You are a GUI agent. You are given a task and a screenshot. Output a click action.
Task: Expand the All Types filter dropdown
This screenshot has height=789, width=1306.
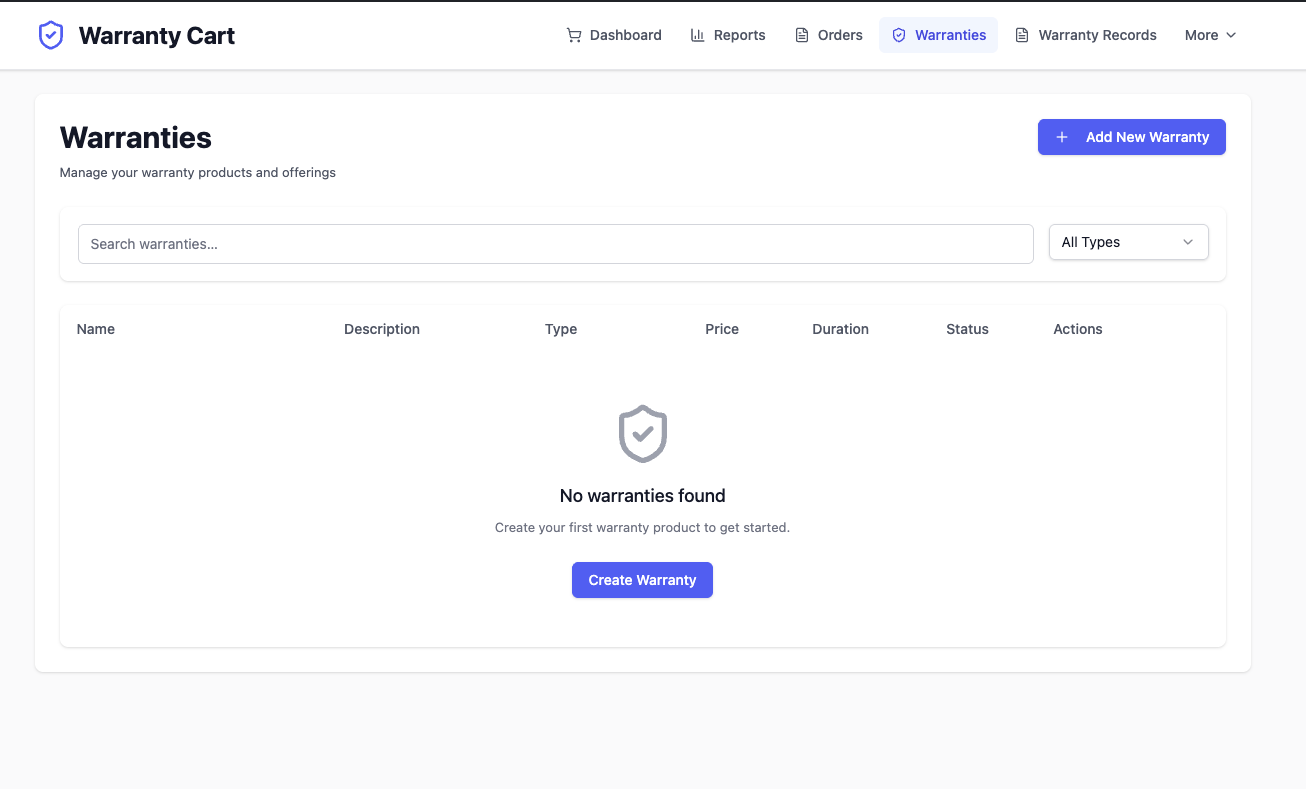1128,242
